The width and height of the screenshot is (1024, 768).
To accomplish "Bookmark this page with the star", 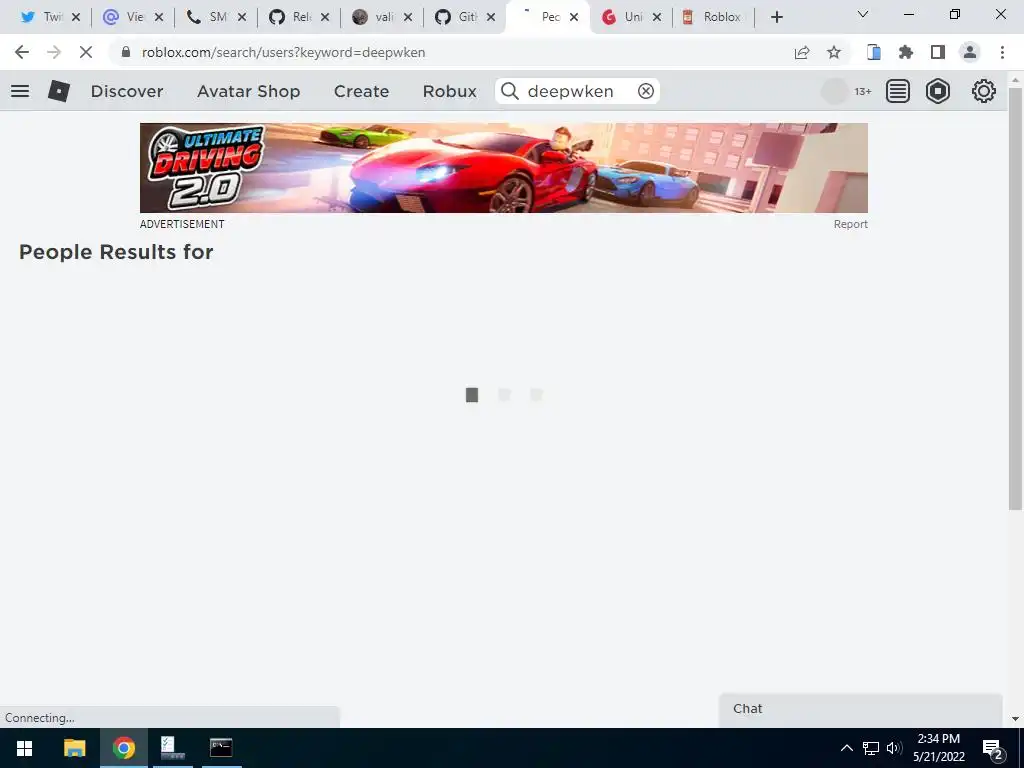I will point(834,52).
